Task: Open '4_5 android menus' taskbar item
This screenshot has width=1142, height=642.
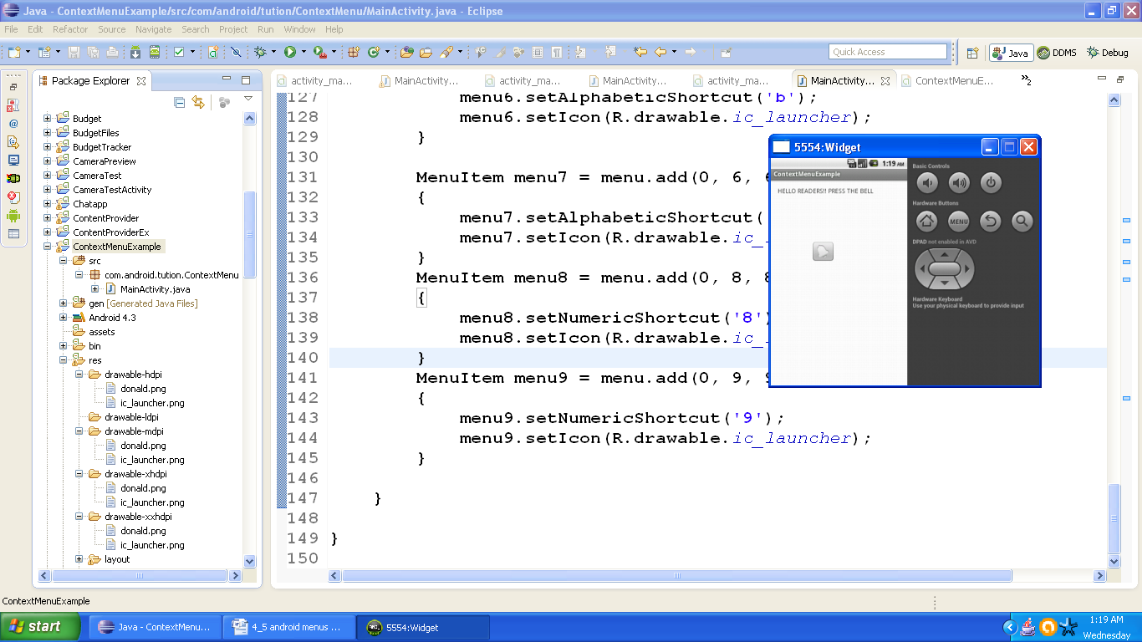Action: coord(287,627)
